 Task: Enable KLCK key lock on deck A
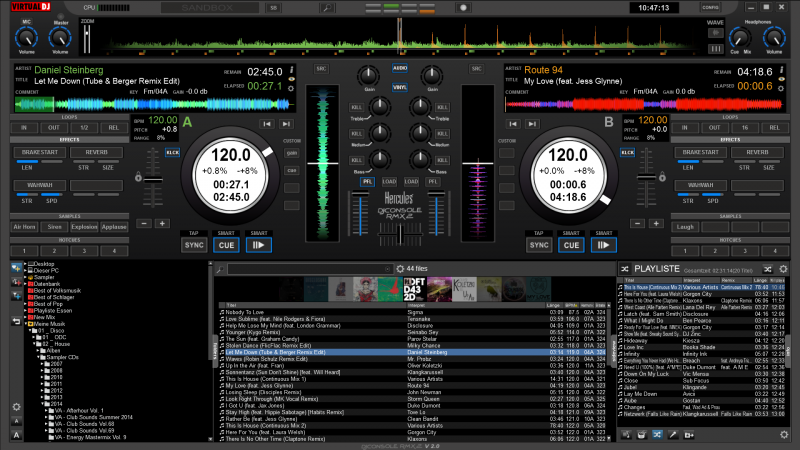(173, 152)
